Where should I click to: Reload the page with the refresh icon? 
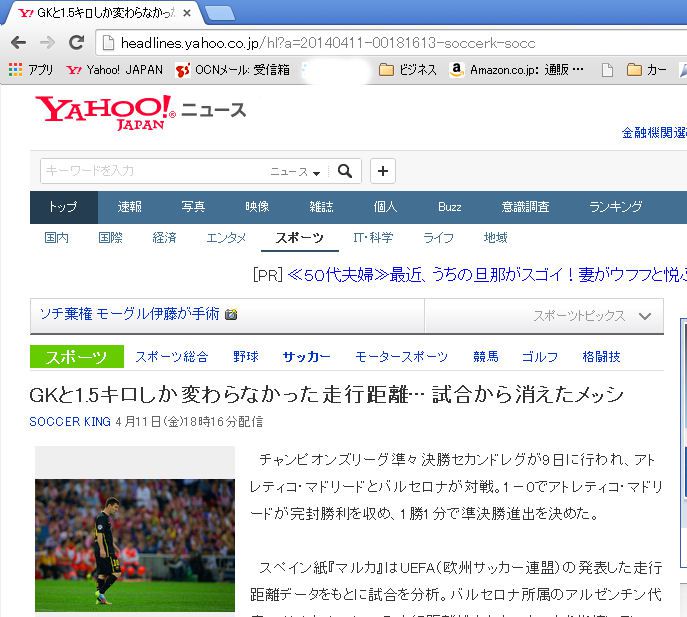tap(76, 43)
